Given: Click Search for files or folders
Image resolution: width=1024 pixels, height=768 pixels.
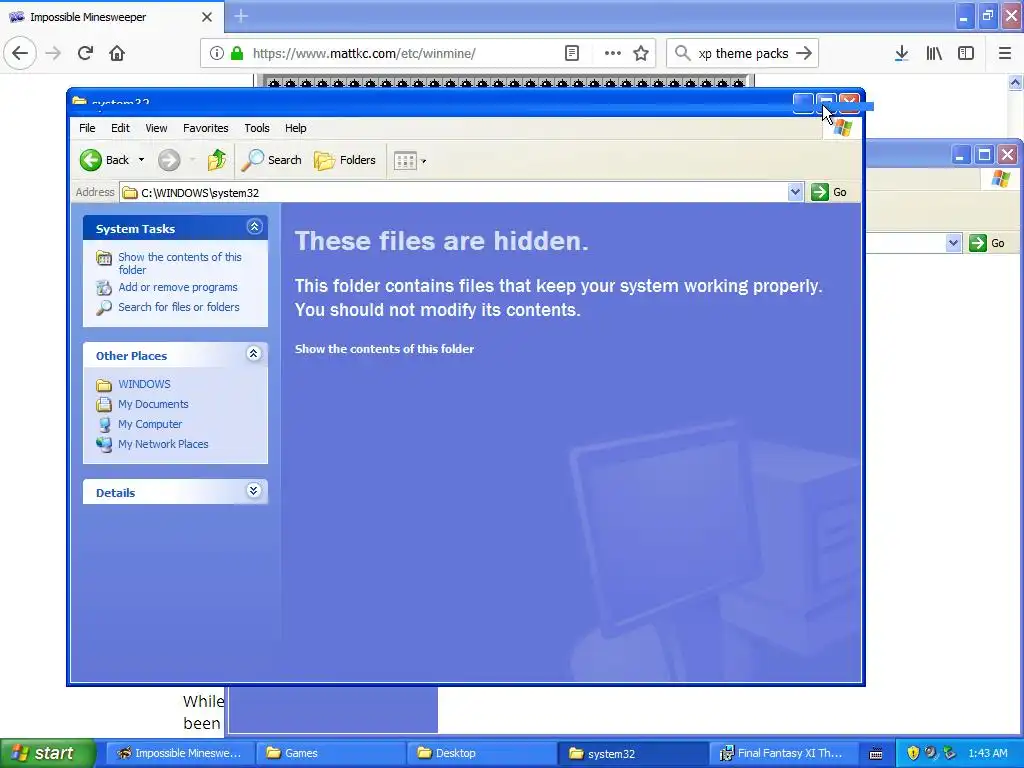Looking at the screenshot, I should click(178, 307).
